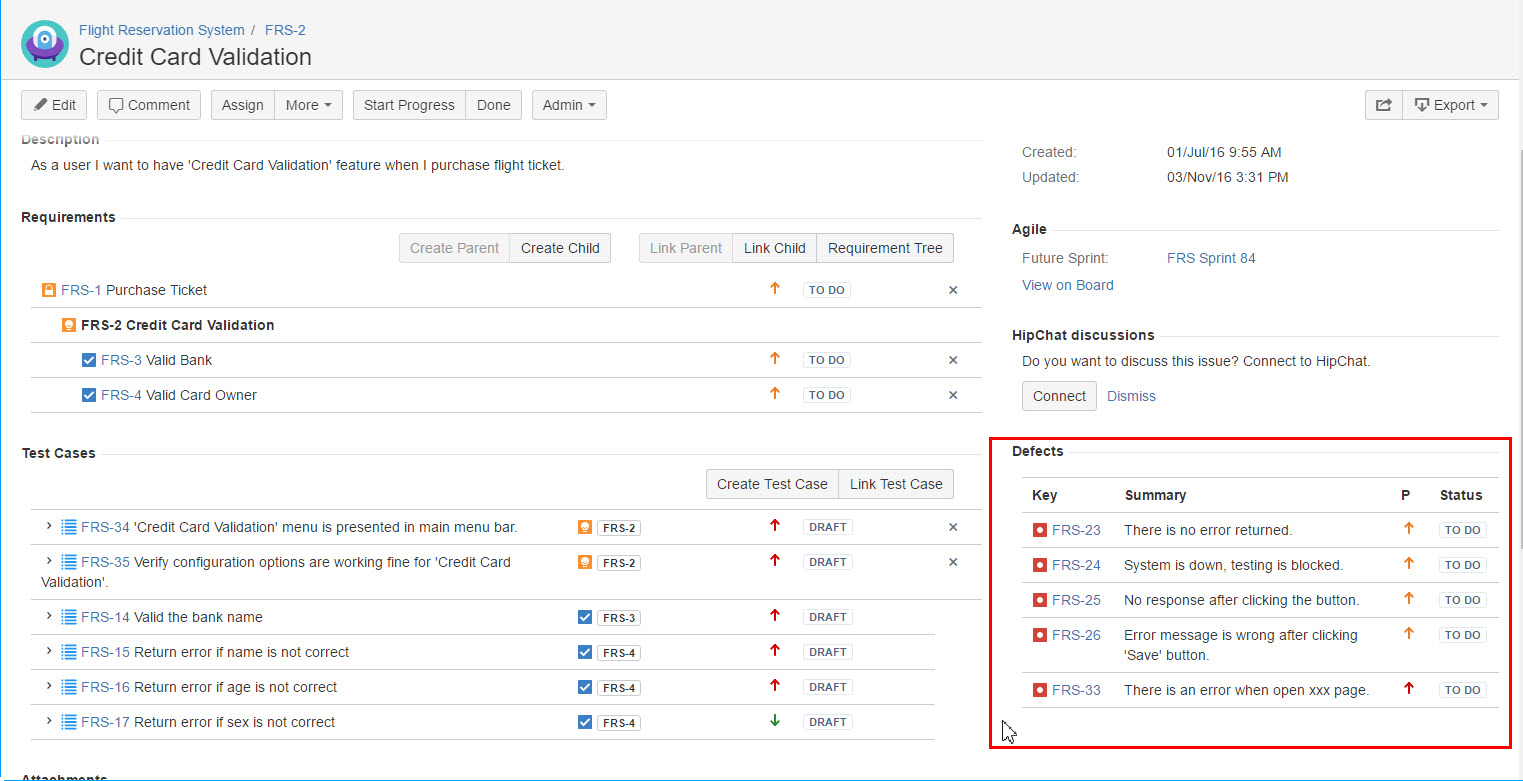Click the TO DO status of FRS-25
Screen dimensions: 1523x781
click(x=1462, y=600)
